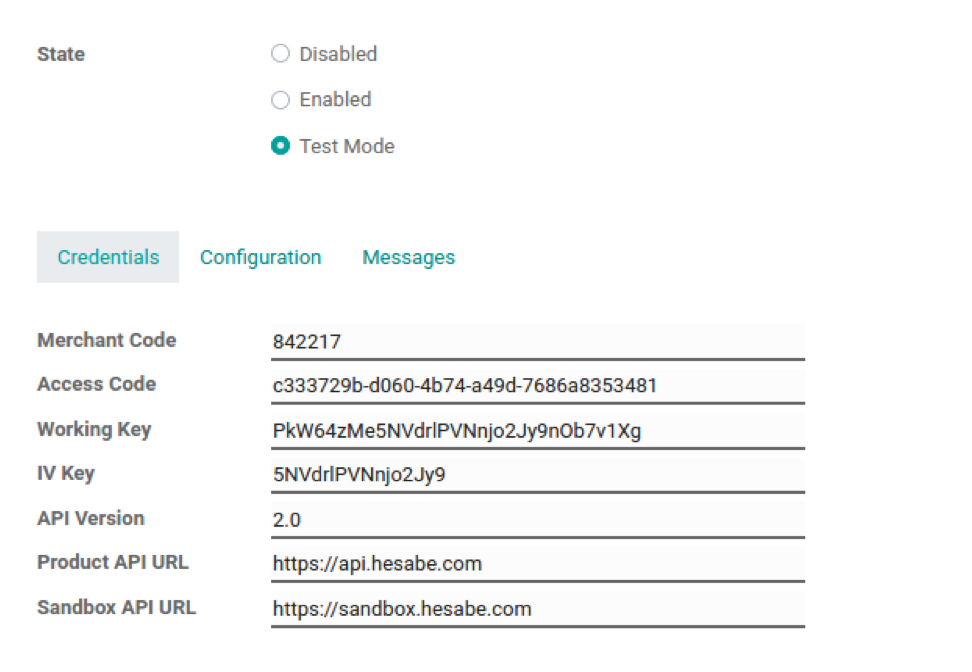Go to the Messages tab
This screenshot has width=972, height=672.
[408, 257]
